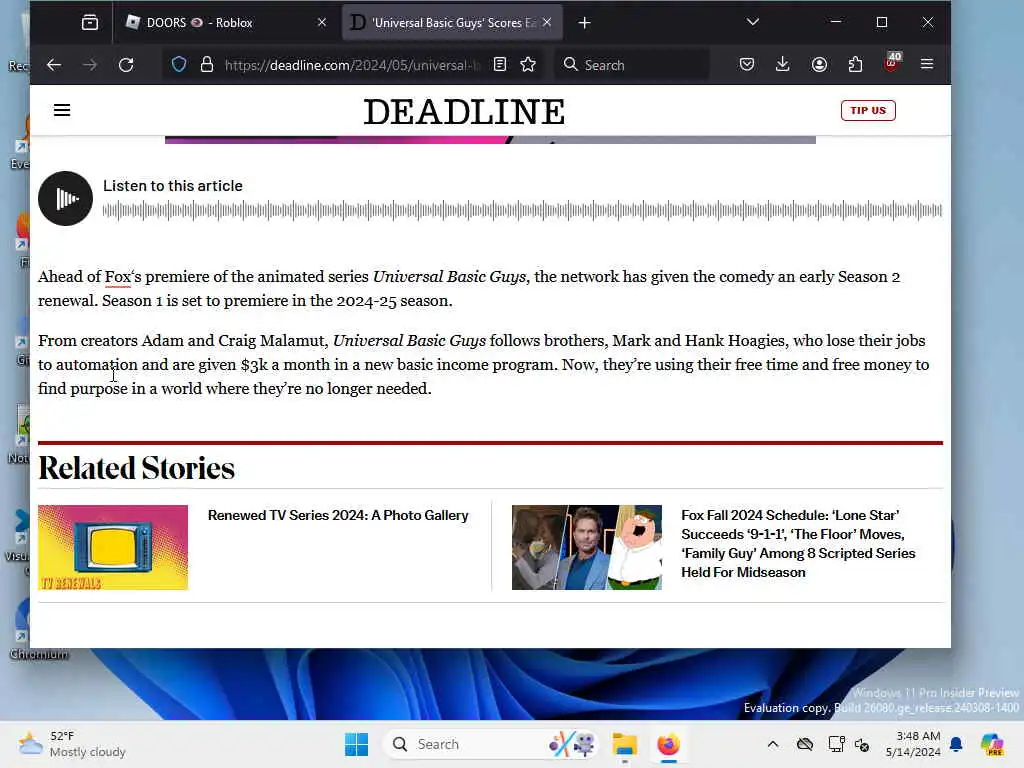Reload the current page

(x=126, y=65)
